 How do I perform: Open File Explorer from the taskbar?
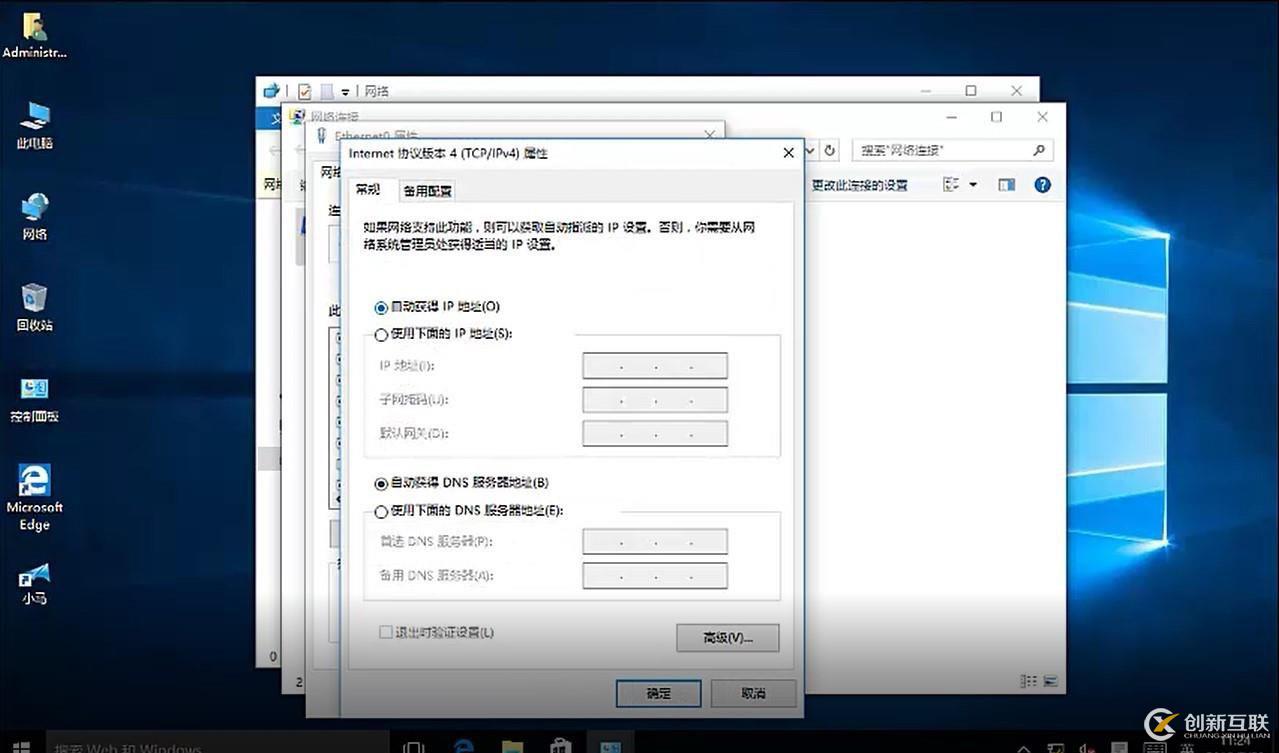coord(512,746)
